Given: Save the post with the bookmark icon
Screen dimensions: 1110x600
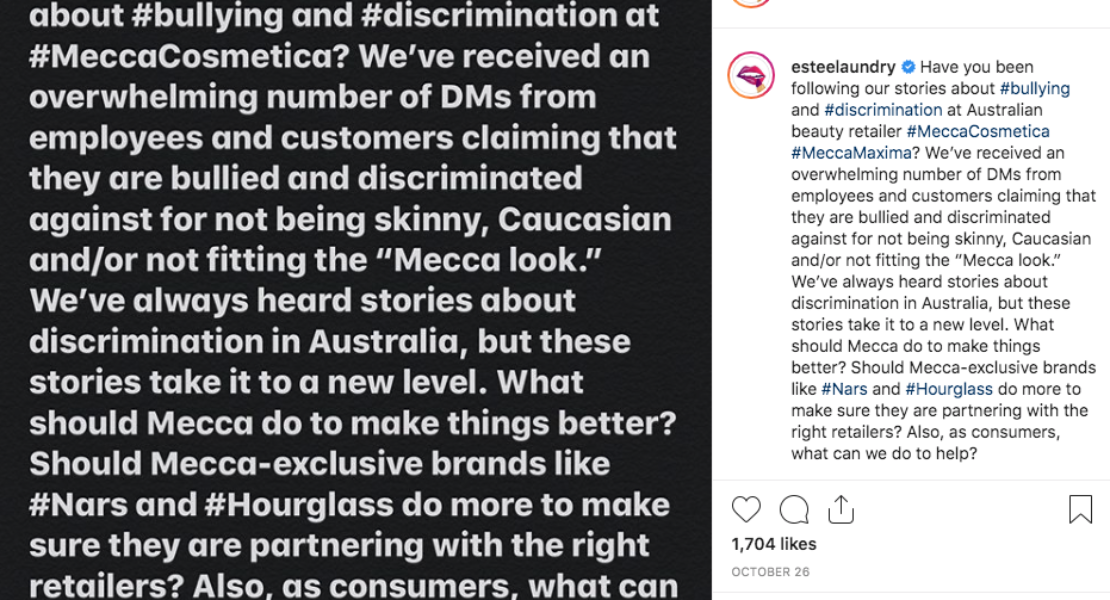Looking at the screenshot, I should pyautogui.click(x=1080, y=510).
